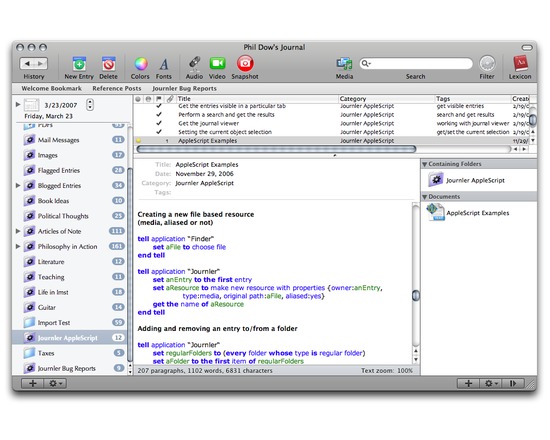Step the date with the stepper

click(90, 105)
